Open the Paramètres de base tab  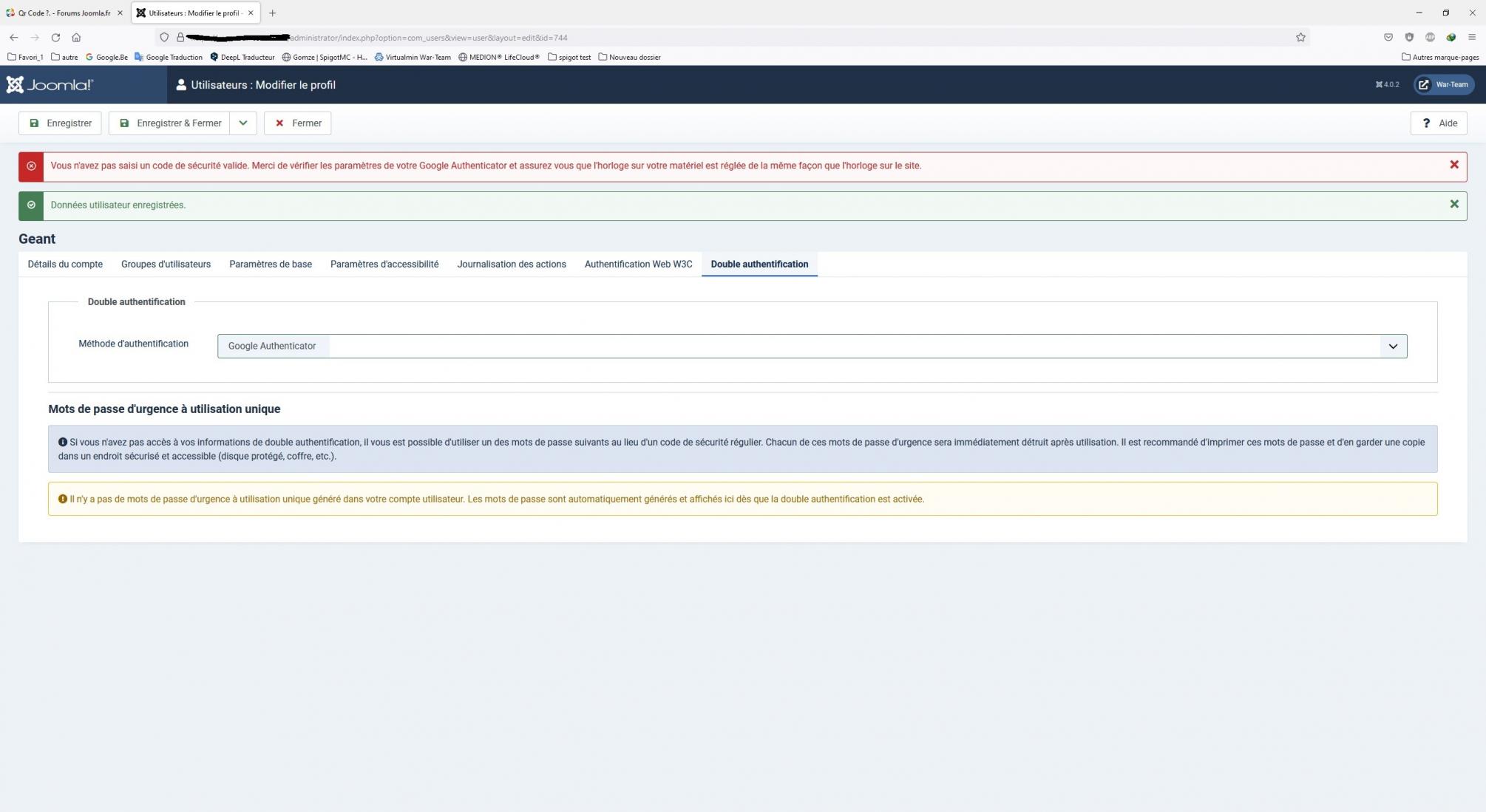pyautogui.click(x=271, y=265)
